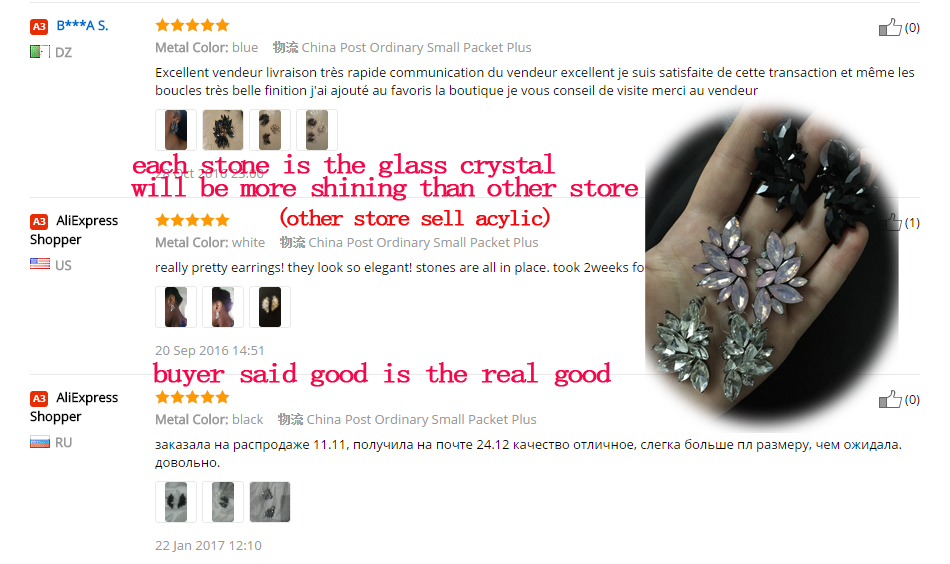The height and width of the screenshot is (564, 950).
Task: Click the A3 badge next to B***A S.
Action: pos(39,27)
